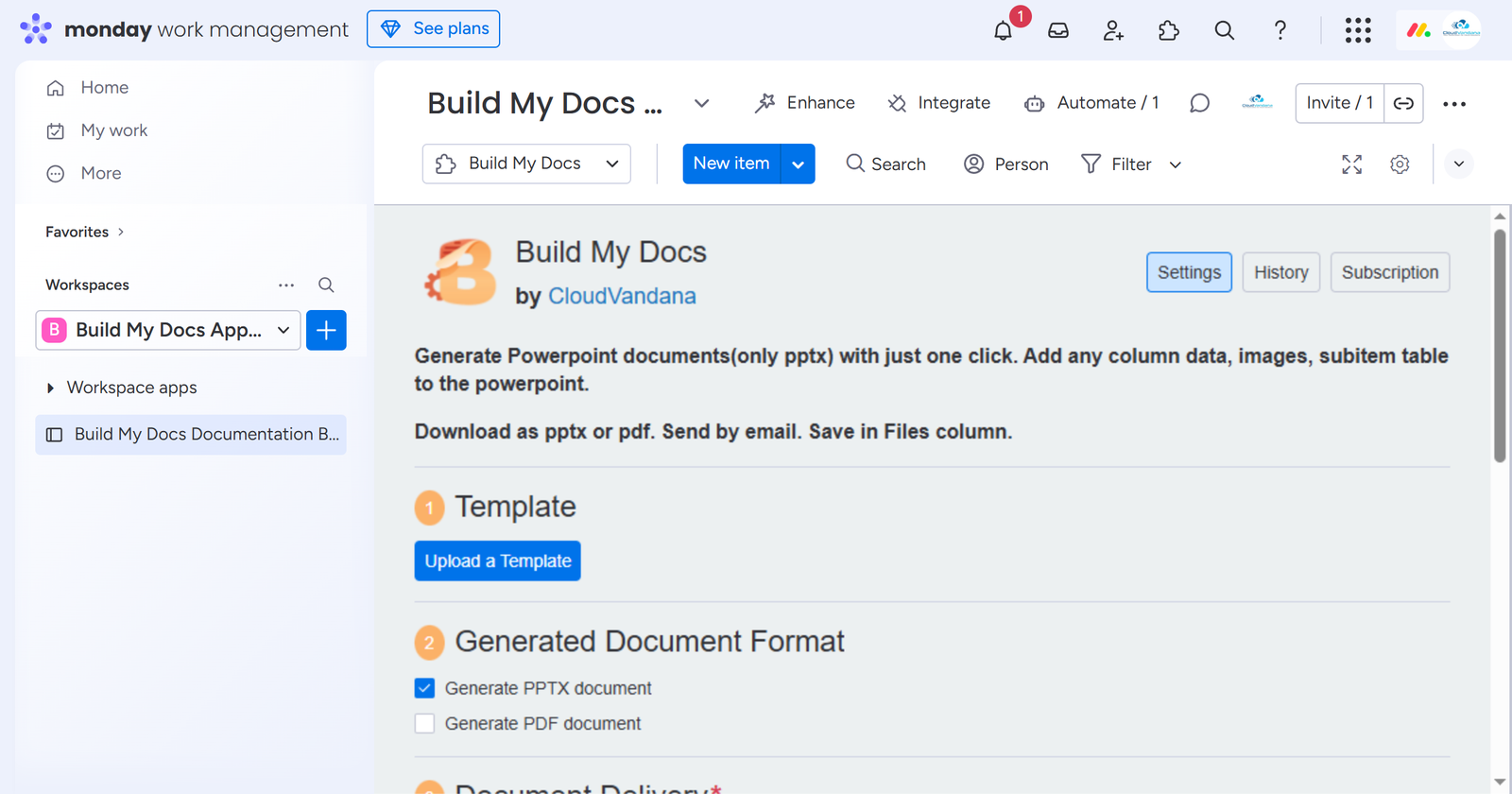Expand the Workspace apps tree item

point(50,388)
